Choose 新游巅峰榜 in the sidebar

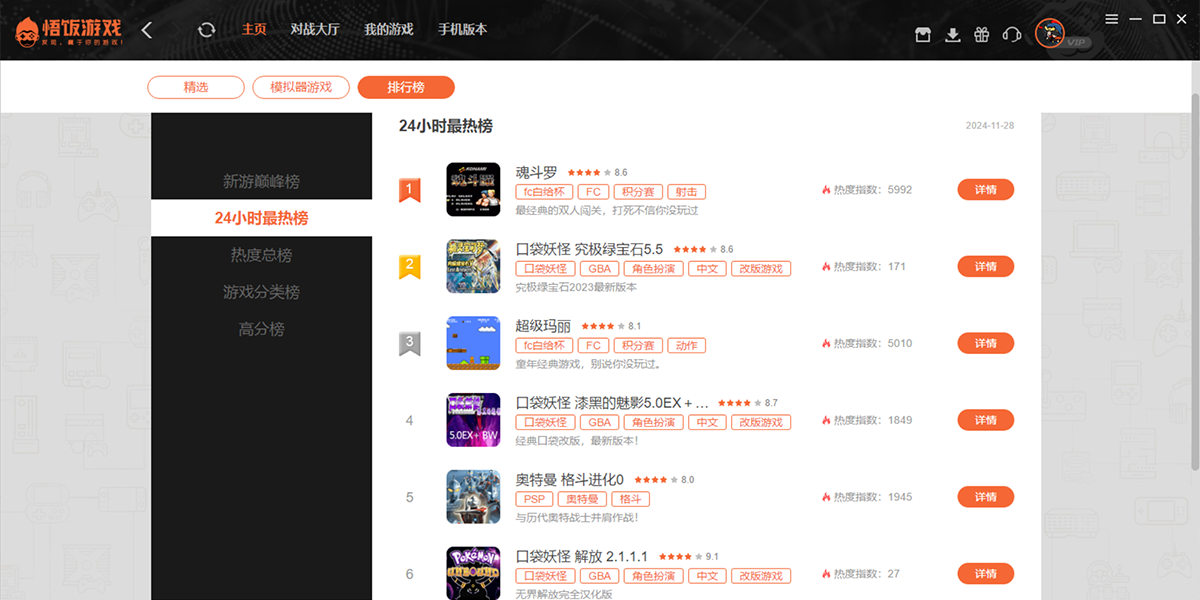261,182
